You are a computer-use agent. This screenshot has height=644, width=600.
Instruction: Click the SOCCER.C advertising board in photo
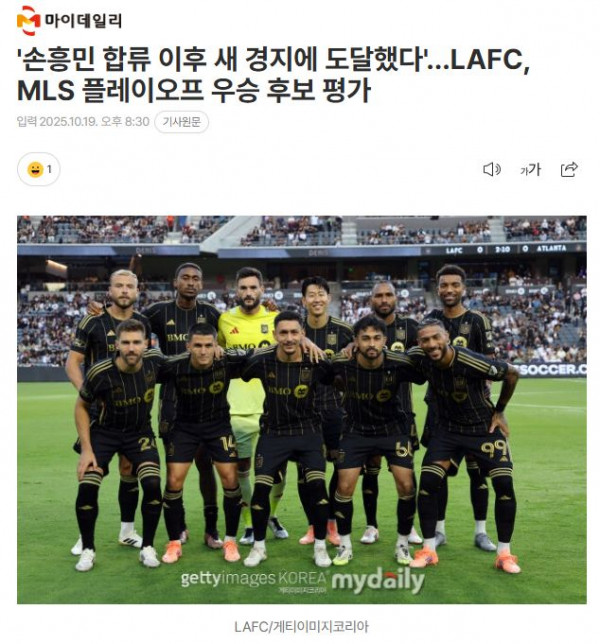click(x=550, y=370)
